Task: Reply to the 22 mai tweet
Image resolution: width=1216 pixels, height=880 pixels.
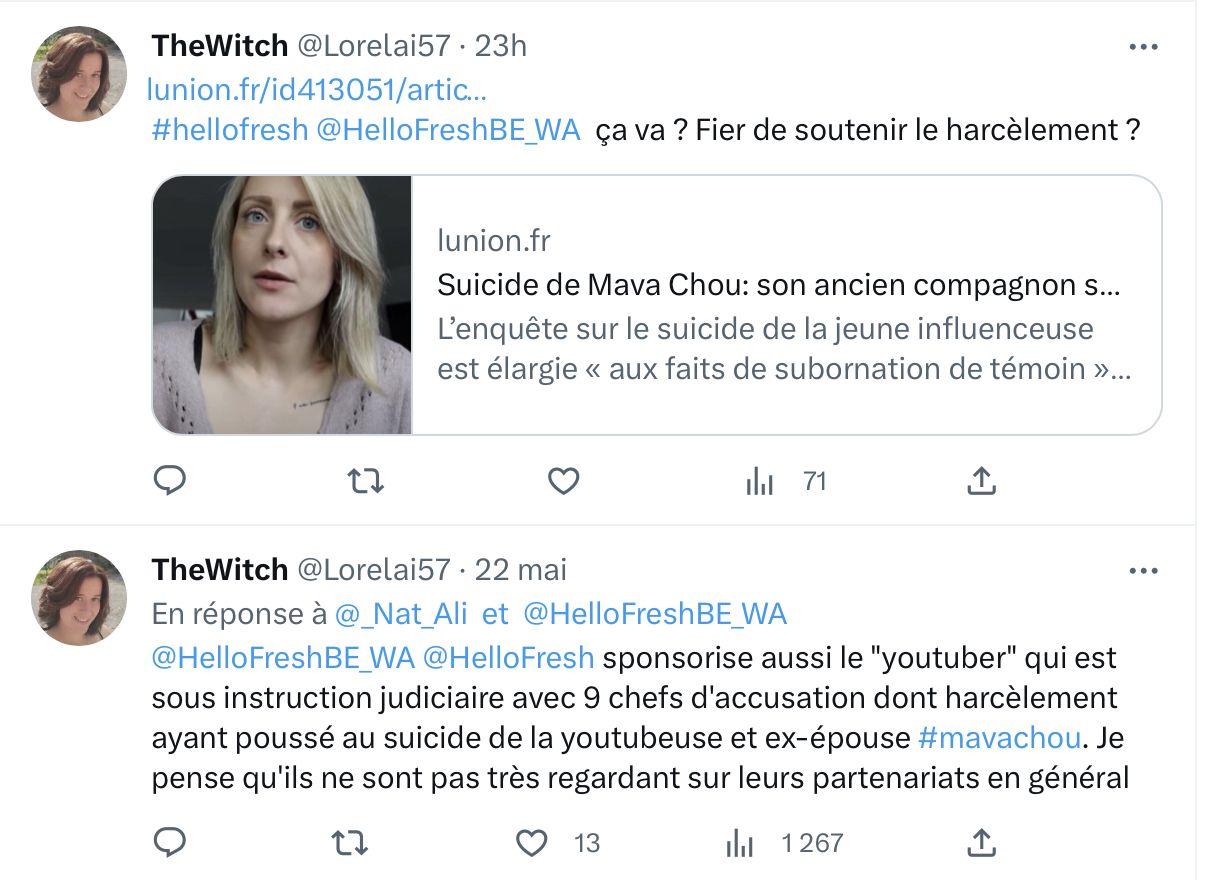Action: coord(170,843)
